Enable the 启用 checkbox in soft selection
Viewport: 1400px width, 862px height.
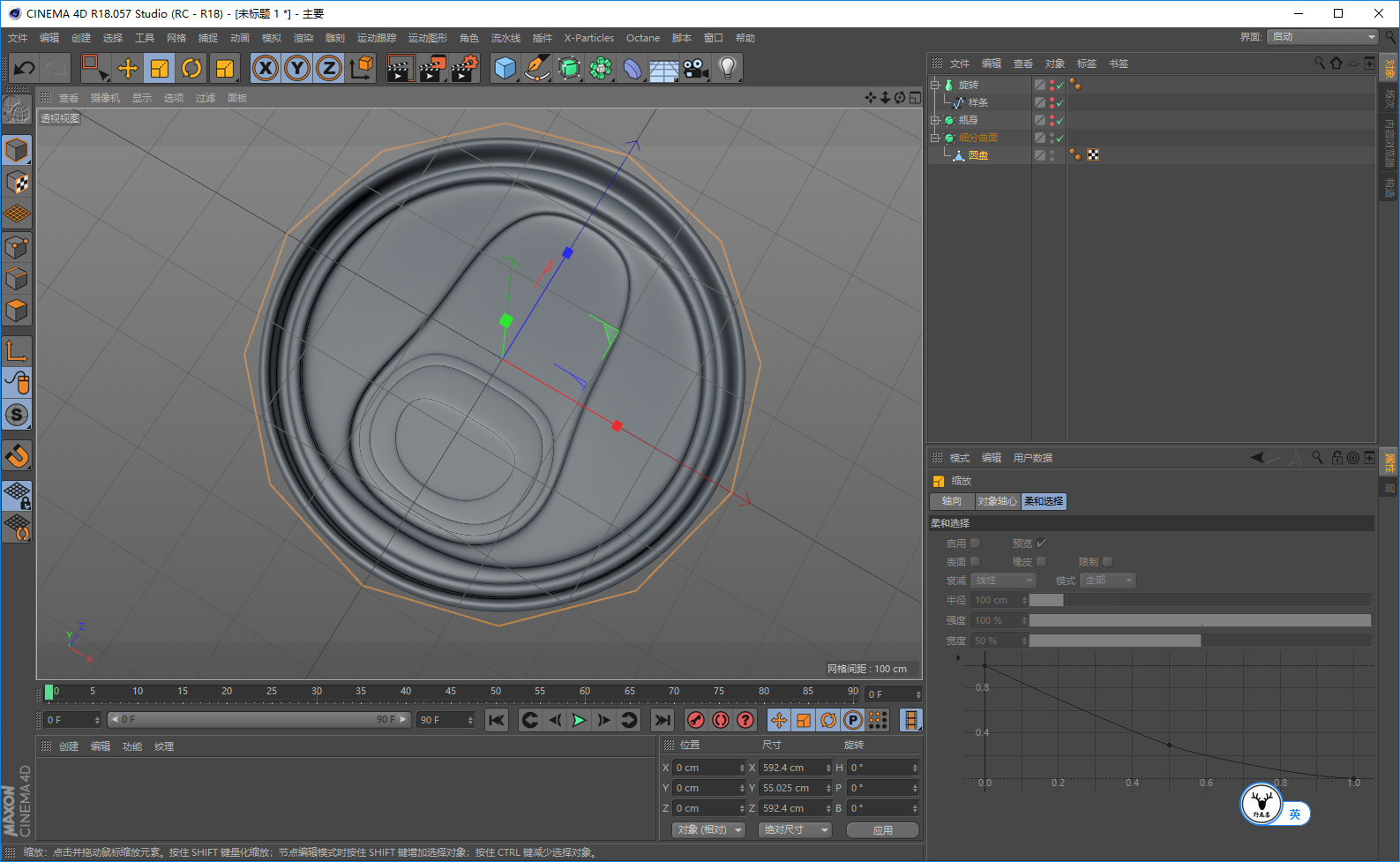coord(975,543)
